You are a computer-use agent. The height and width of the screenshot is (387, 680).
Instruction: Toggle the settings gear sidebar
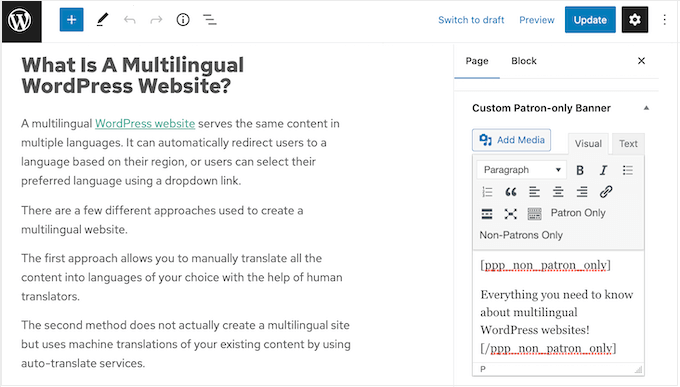coord(635,20)
